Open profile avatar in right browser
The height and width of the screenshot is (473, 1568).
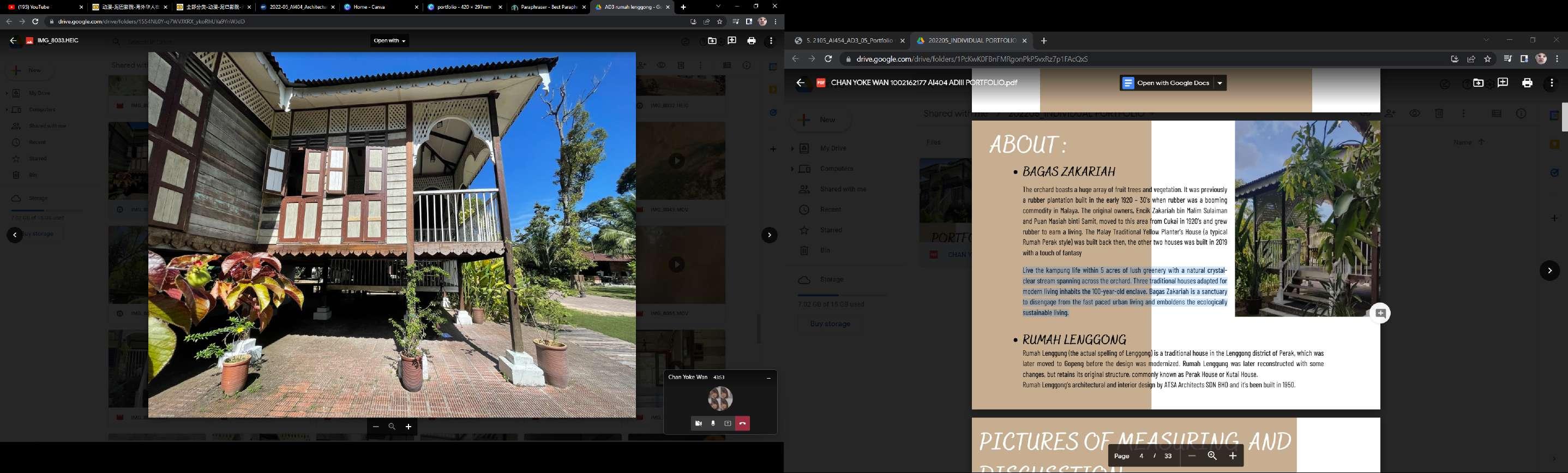[1541, 59]
